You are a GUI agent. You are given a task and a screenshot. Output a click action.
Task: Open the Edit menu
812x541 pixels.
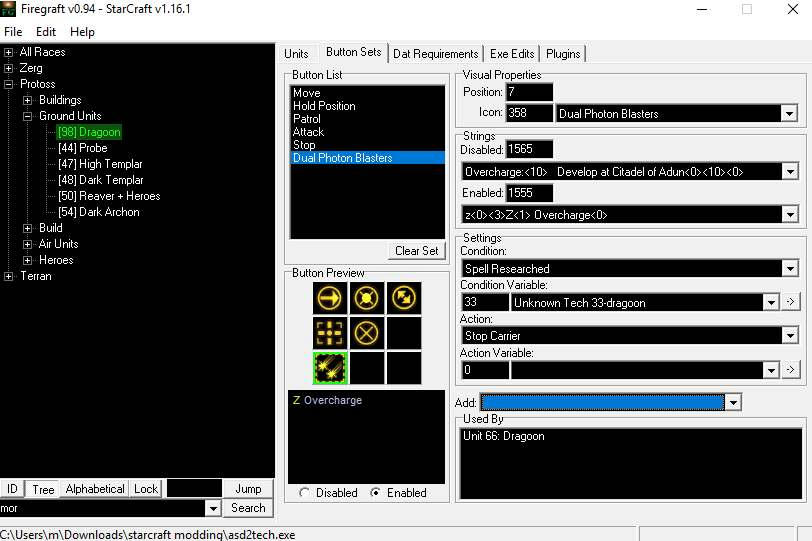tap(46, 32)
